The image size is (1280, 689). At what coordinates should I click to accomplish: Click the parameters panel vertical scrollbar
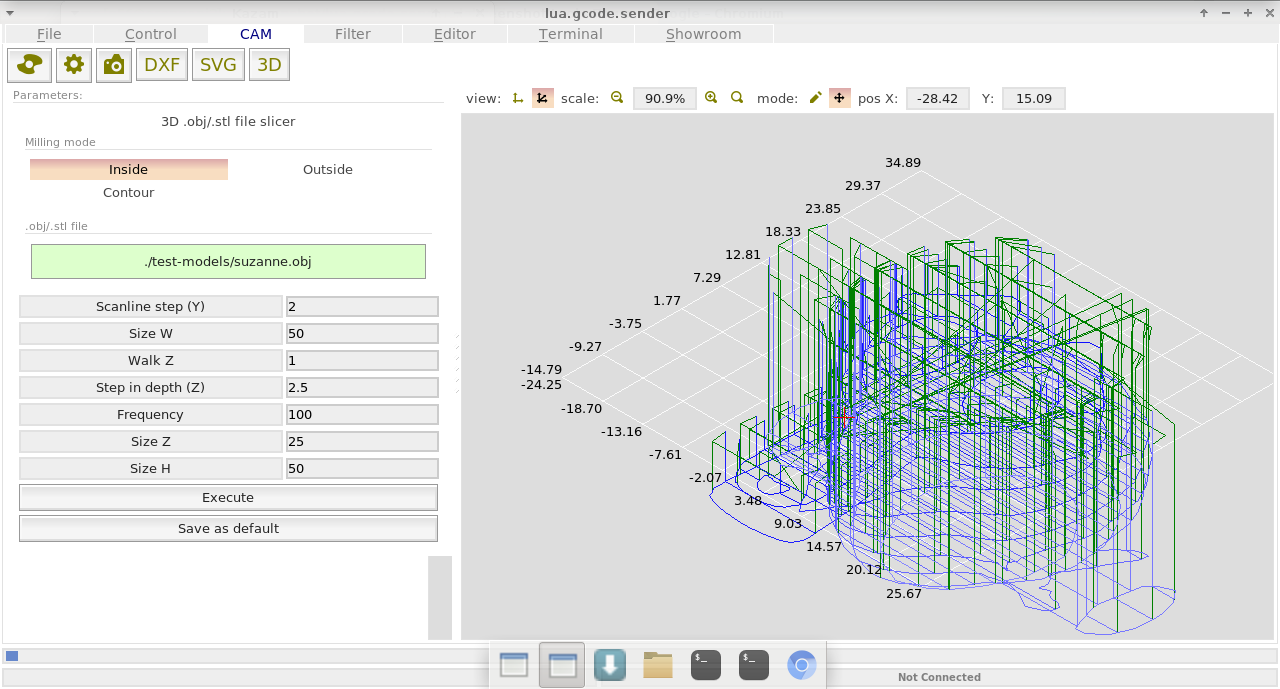point(440,597)
